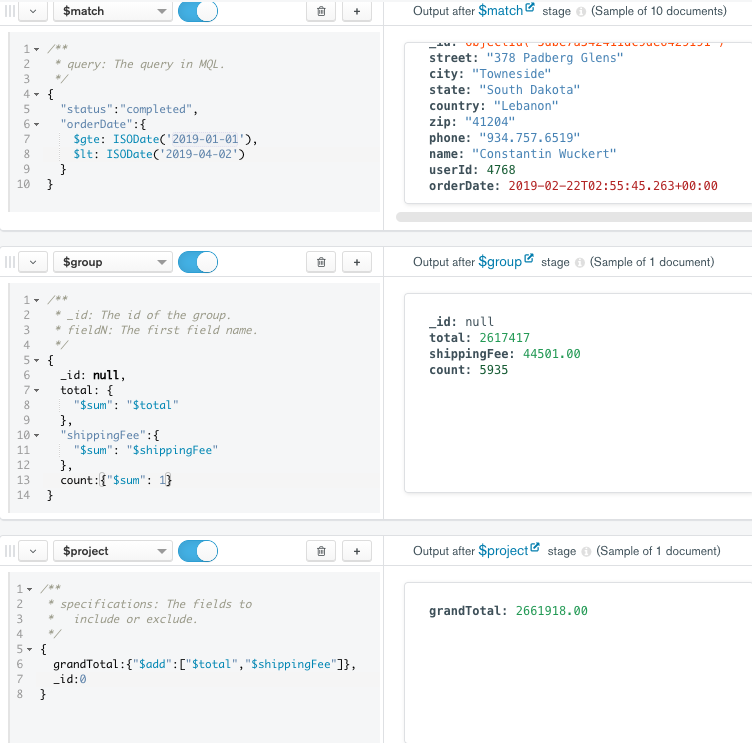The image size is (752, 743).
Task: Collapse the $group stage with chevron button
Action: [33, 262]
